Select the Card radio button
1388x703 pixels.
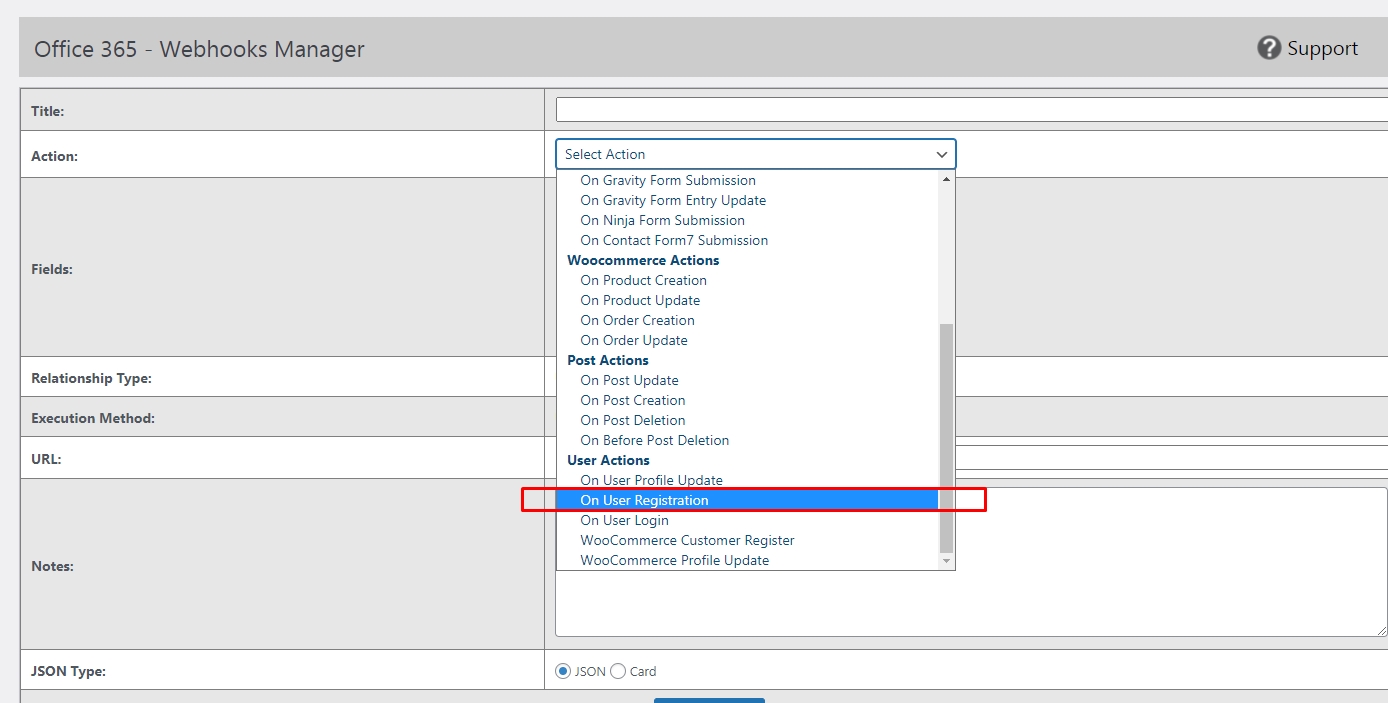point(618,671)
